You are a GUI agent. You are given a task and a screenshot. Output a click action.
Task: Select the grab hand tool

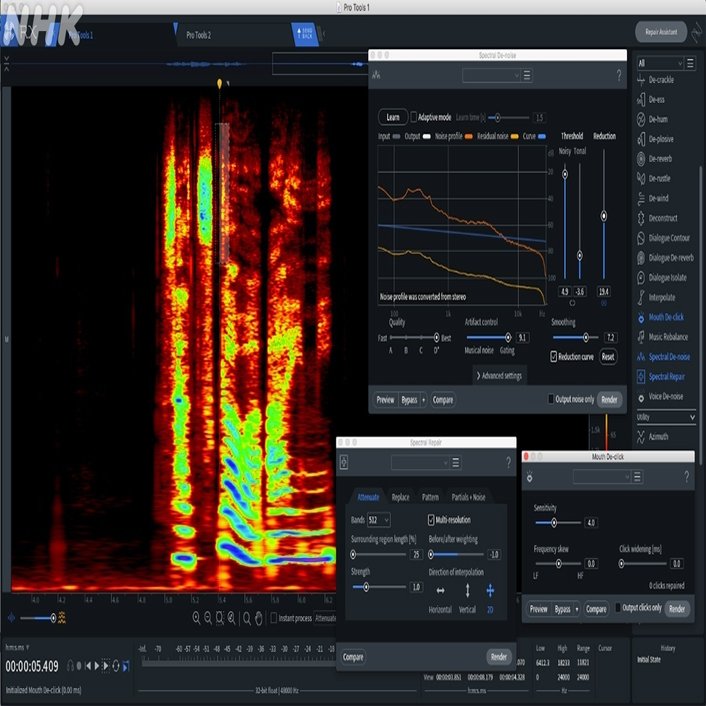[258, 618]
